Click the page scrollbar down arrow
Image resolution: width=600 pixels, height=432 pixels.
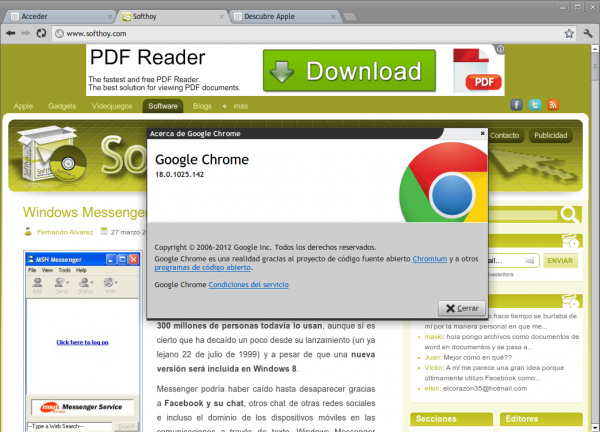coord(595,427)
